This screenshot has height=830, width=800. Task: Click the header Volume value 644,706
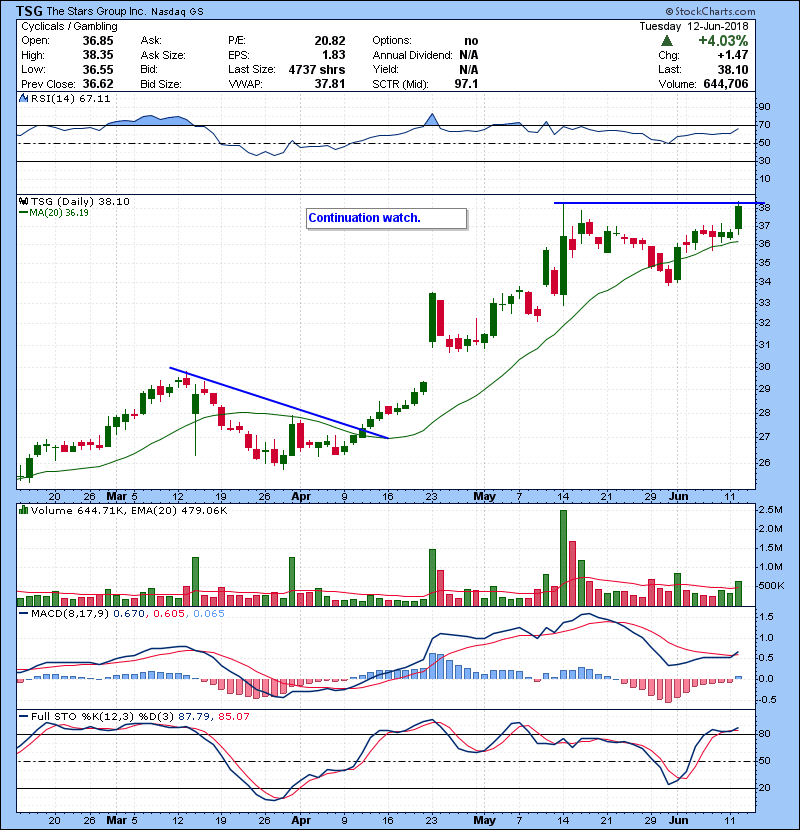click(726, 84)
